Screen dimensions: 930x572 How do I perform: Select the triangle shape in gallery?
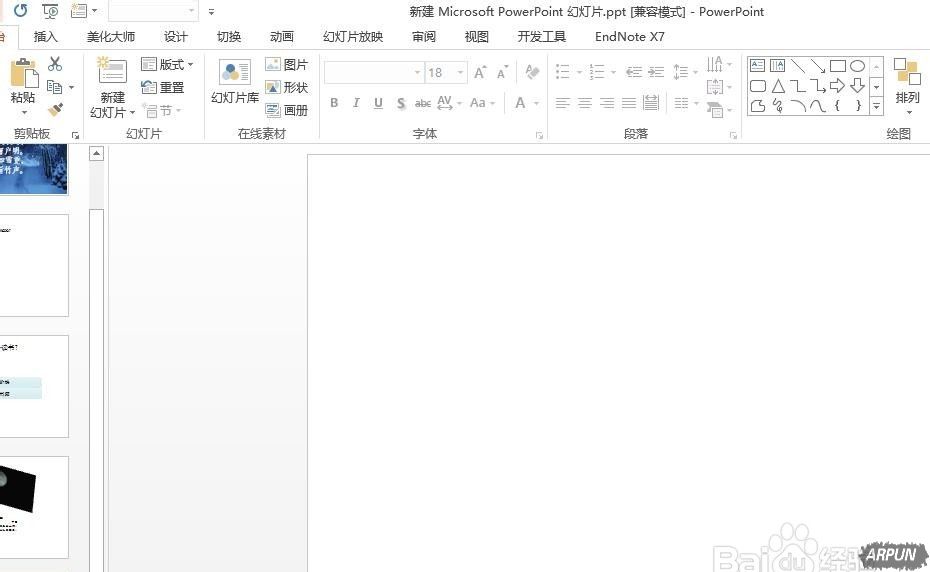click(777, 86)
